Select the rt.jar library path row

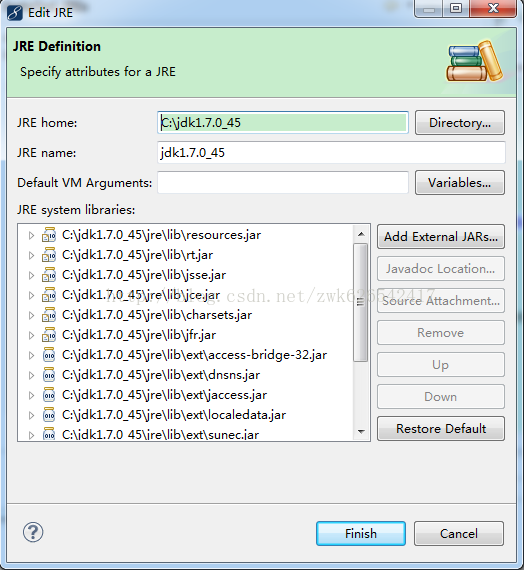(137, 255)
